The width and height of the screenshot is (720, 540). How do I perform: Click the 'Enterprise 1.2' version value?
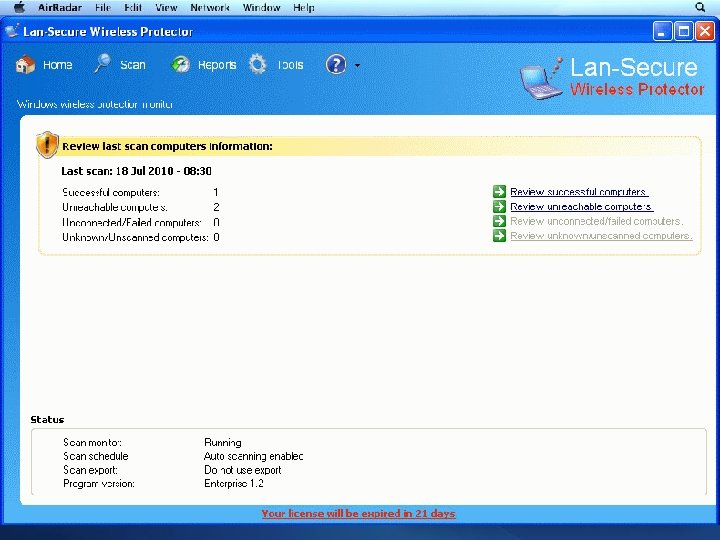click(234, 484)
